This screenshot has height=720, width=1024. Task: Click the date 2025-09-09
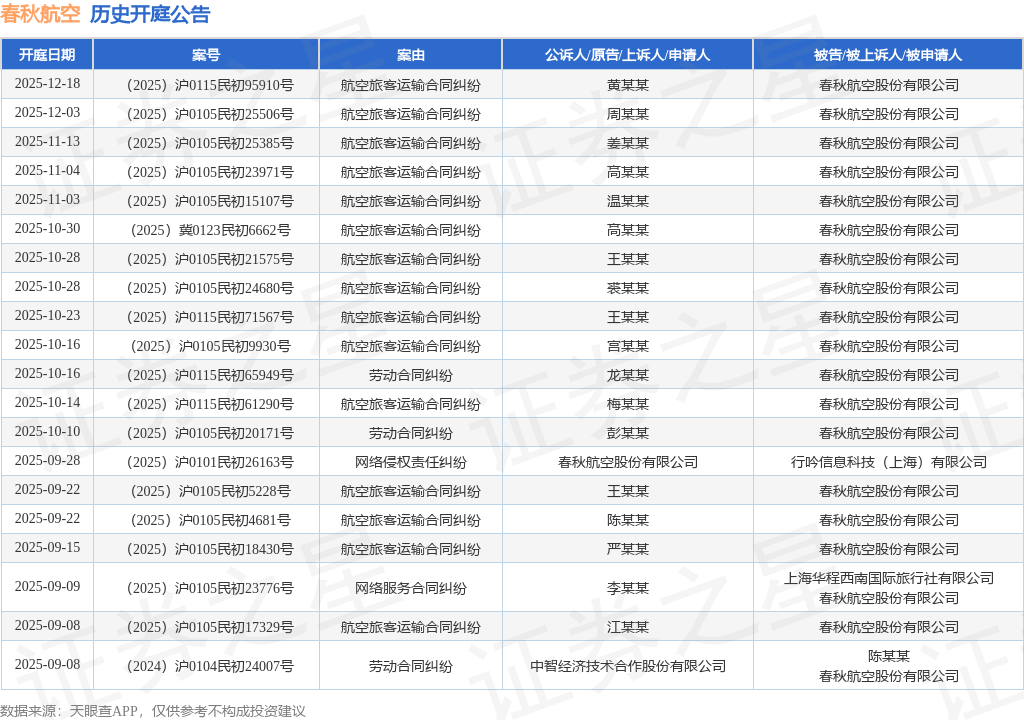47,586
